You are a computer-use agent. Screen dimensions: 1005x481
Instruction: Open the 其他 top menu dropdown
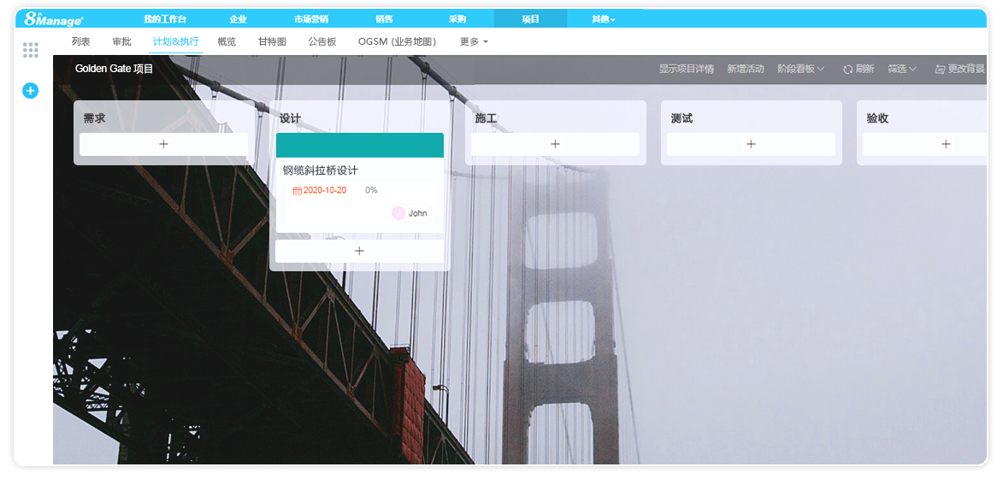tap(603, 19)
